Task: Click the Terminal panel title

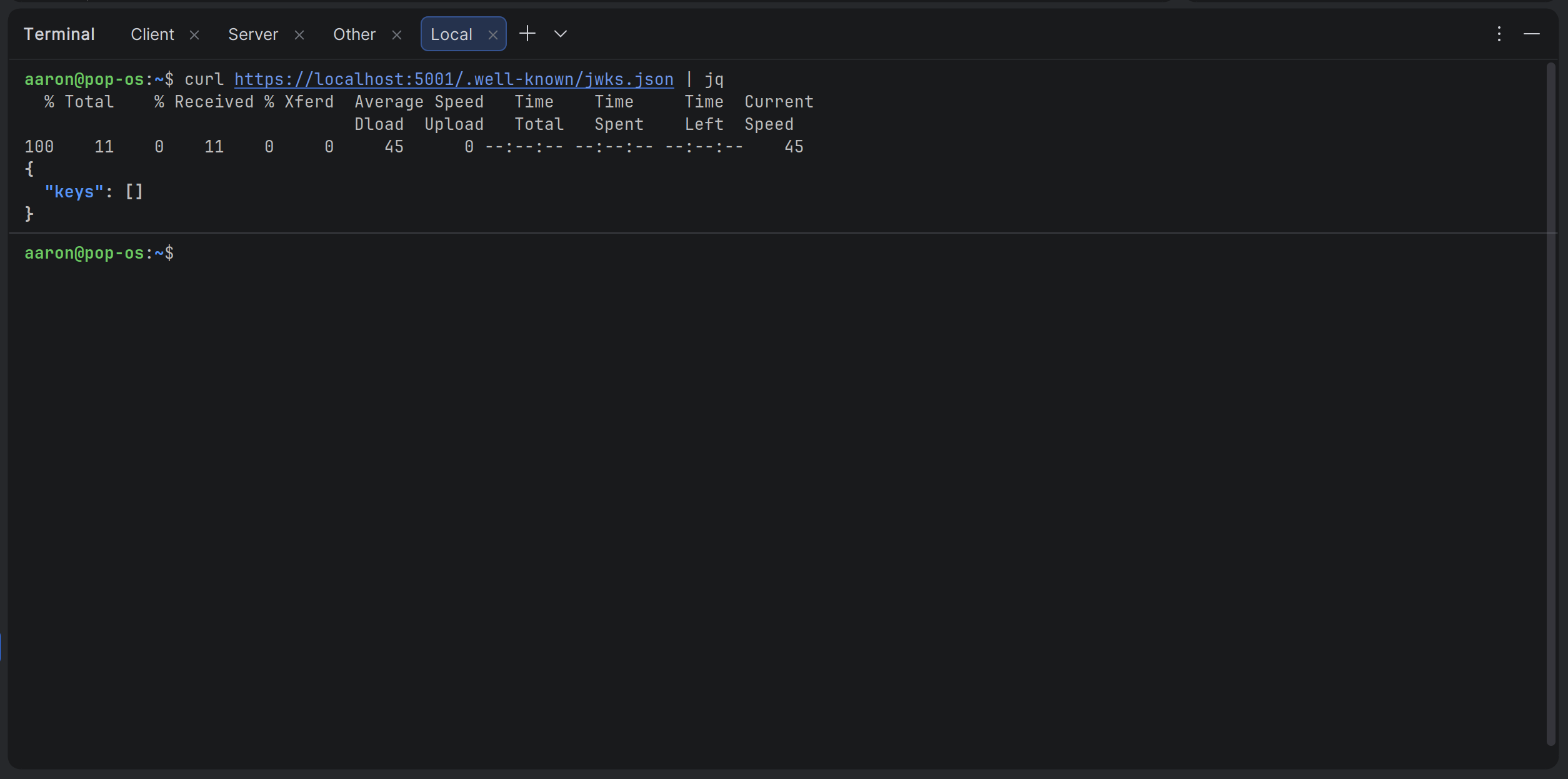Action: pos(59,34)
